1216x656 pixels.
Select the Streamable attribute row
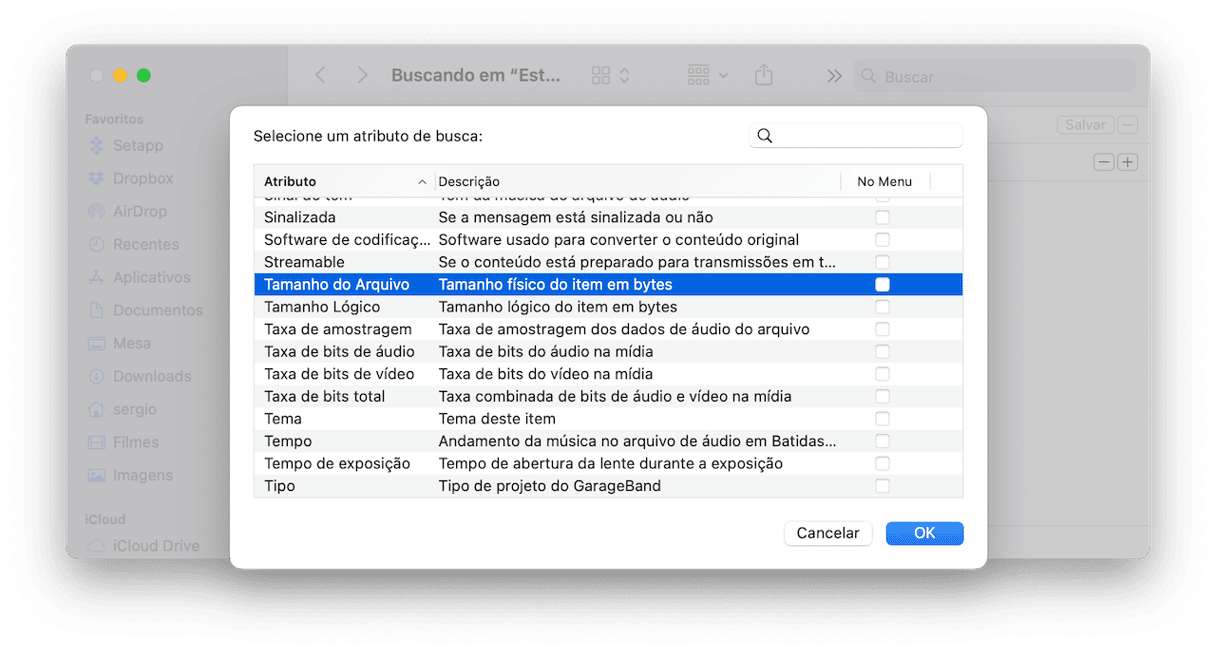click(608, 262)
